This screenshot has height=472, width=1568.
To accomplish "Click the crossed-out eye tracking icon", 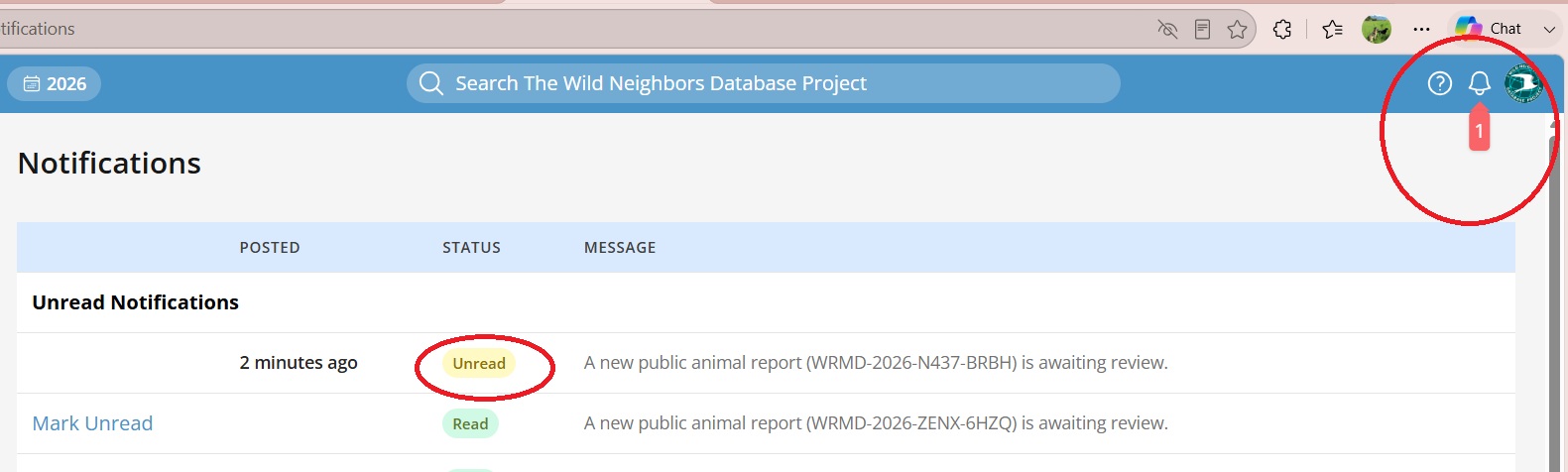I will coord(1167,29).
